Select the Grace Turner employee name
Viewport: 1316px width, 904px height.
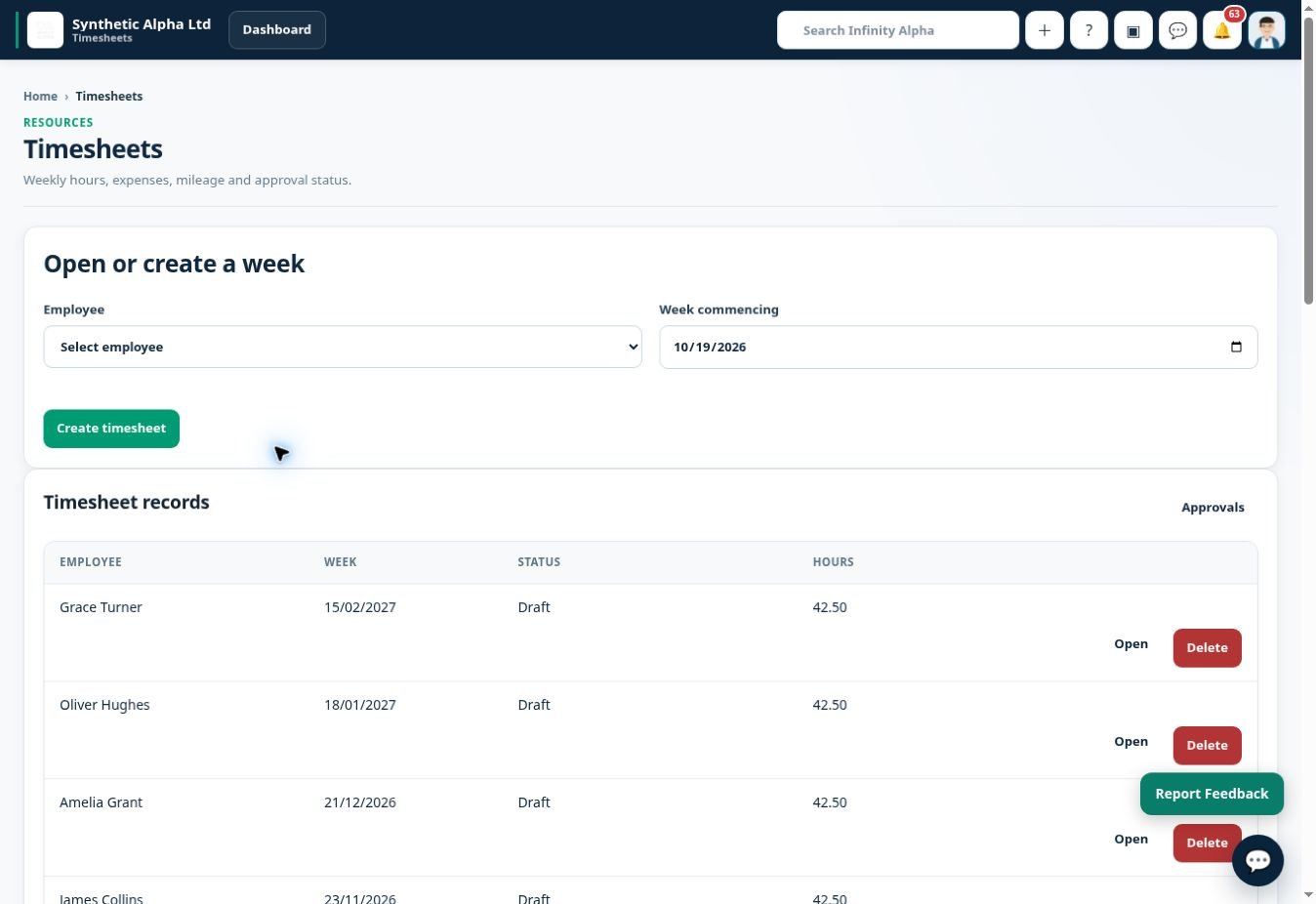tap(101, 607)
